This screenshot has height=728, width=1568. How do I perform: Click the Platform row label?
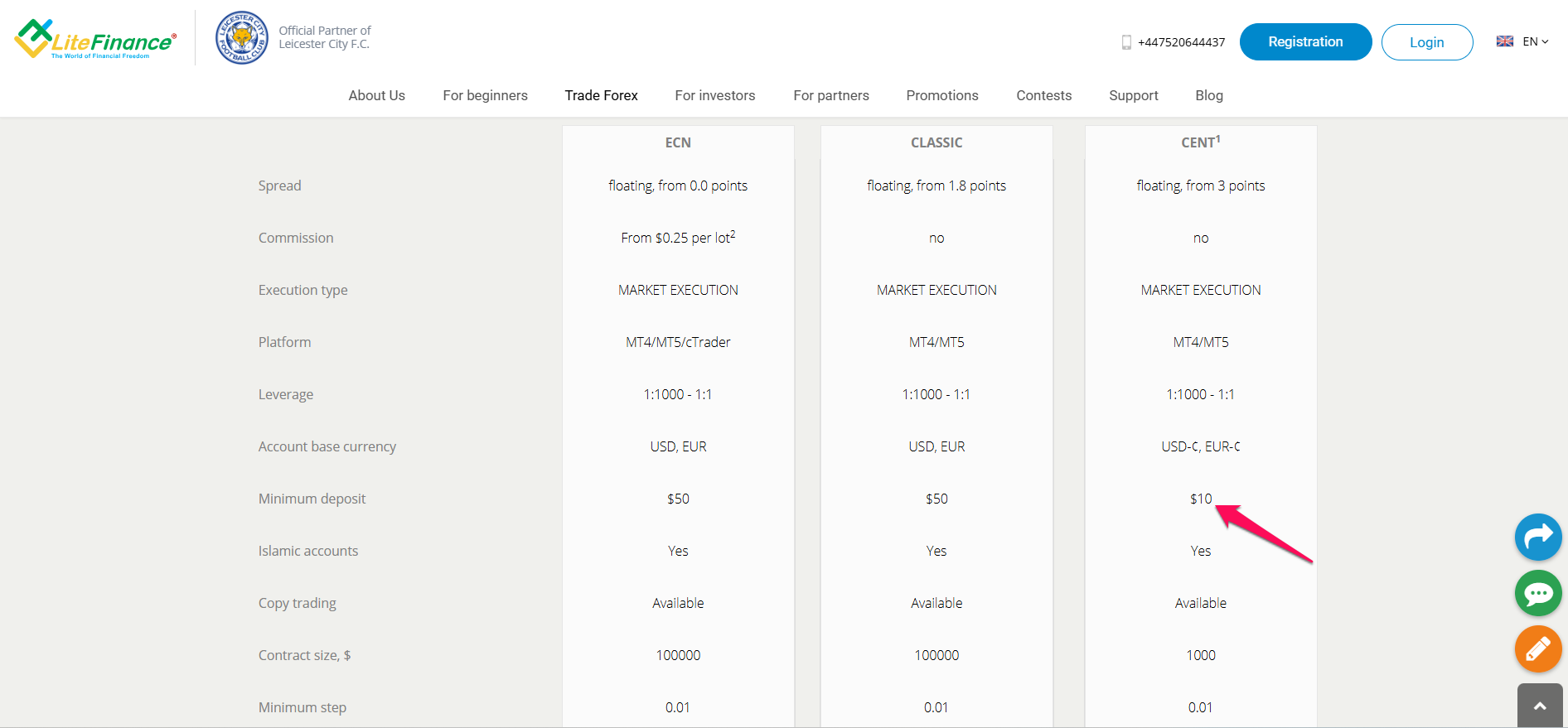(285, 342)
